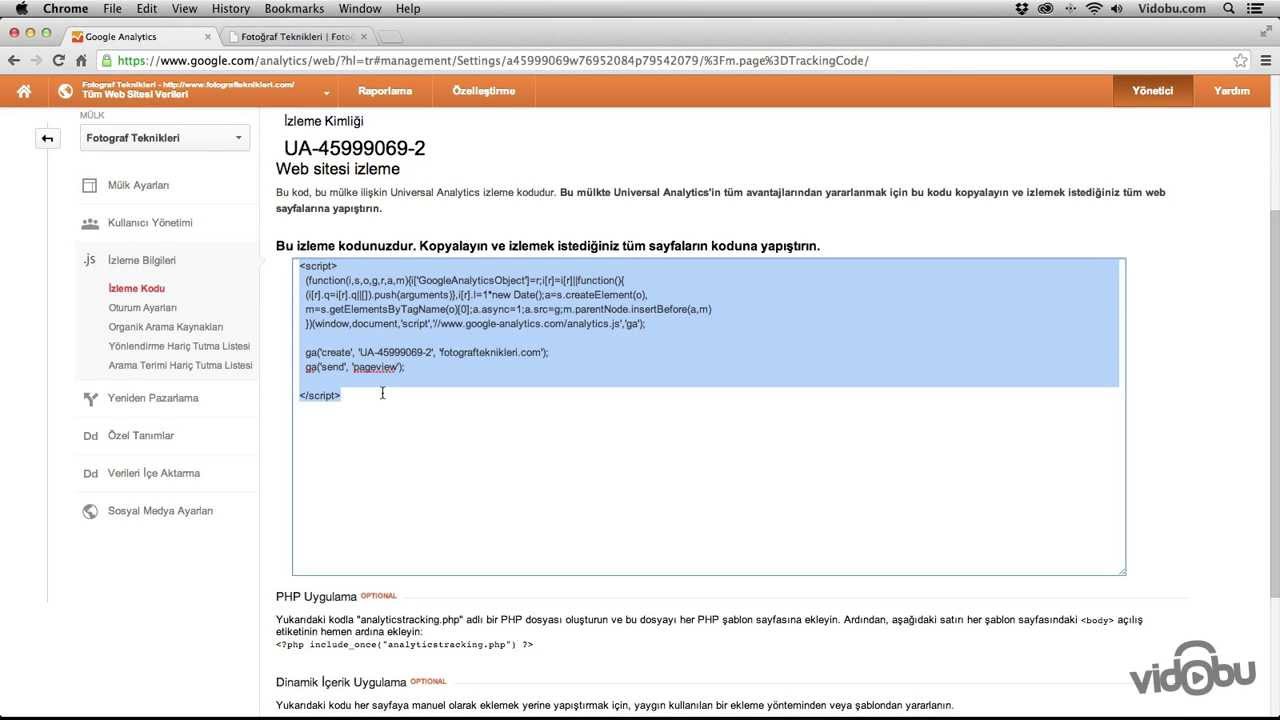Click the Kullanıcı Yönetimi people icon
Screen dimensions: 1280x720
coord(90,223)
